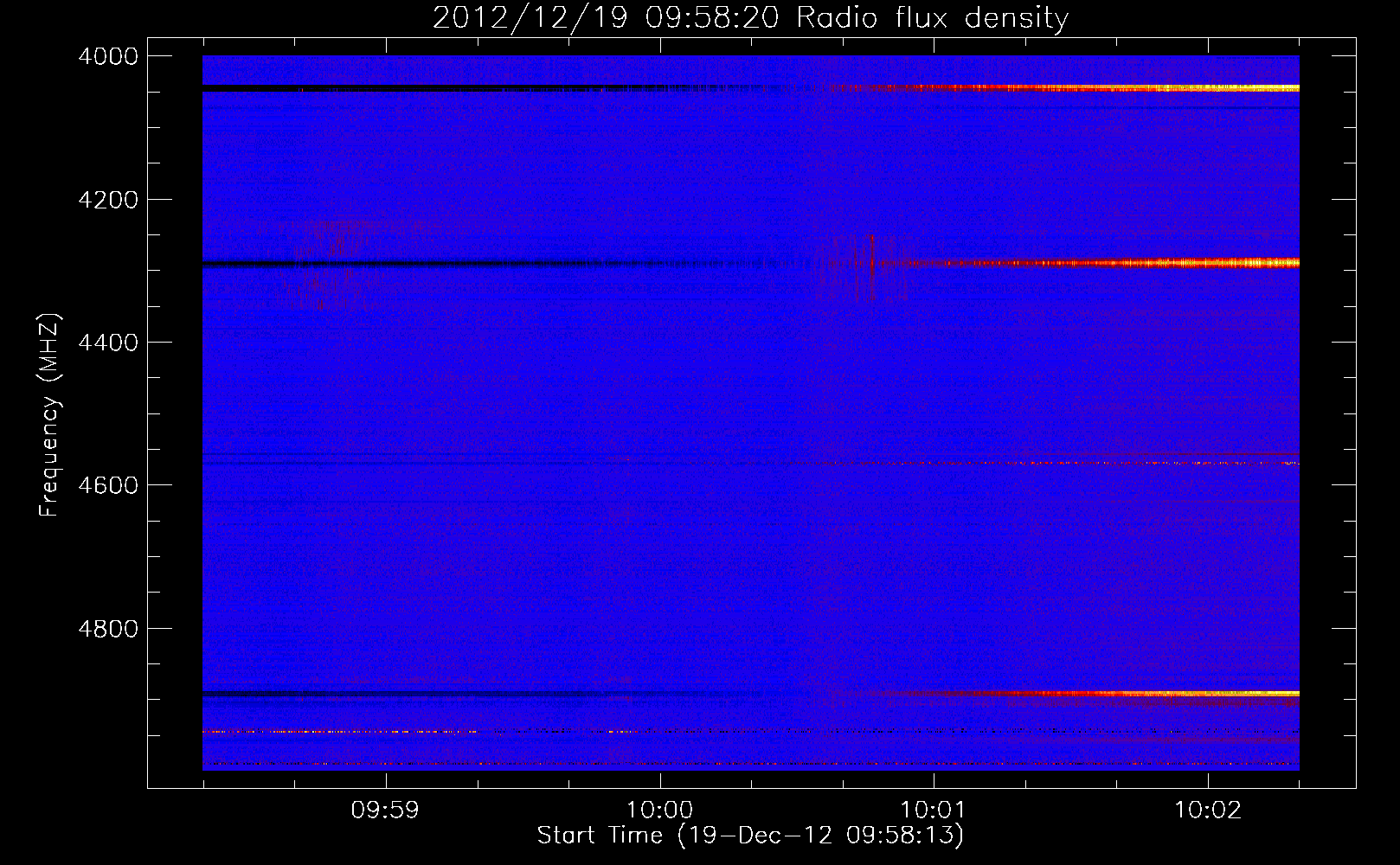Viewport: 1400px width, 865px height.
Task: Click the 'Start Time (19-Dec-12 09:58:13)' label
Action: point(750,835)
